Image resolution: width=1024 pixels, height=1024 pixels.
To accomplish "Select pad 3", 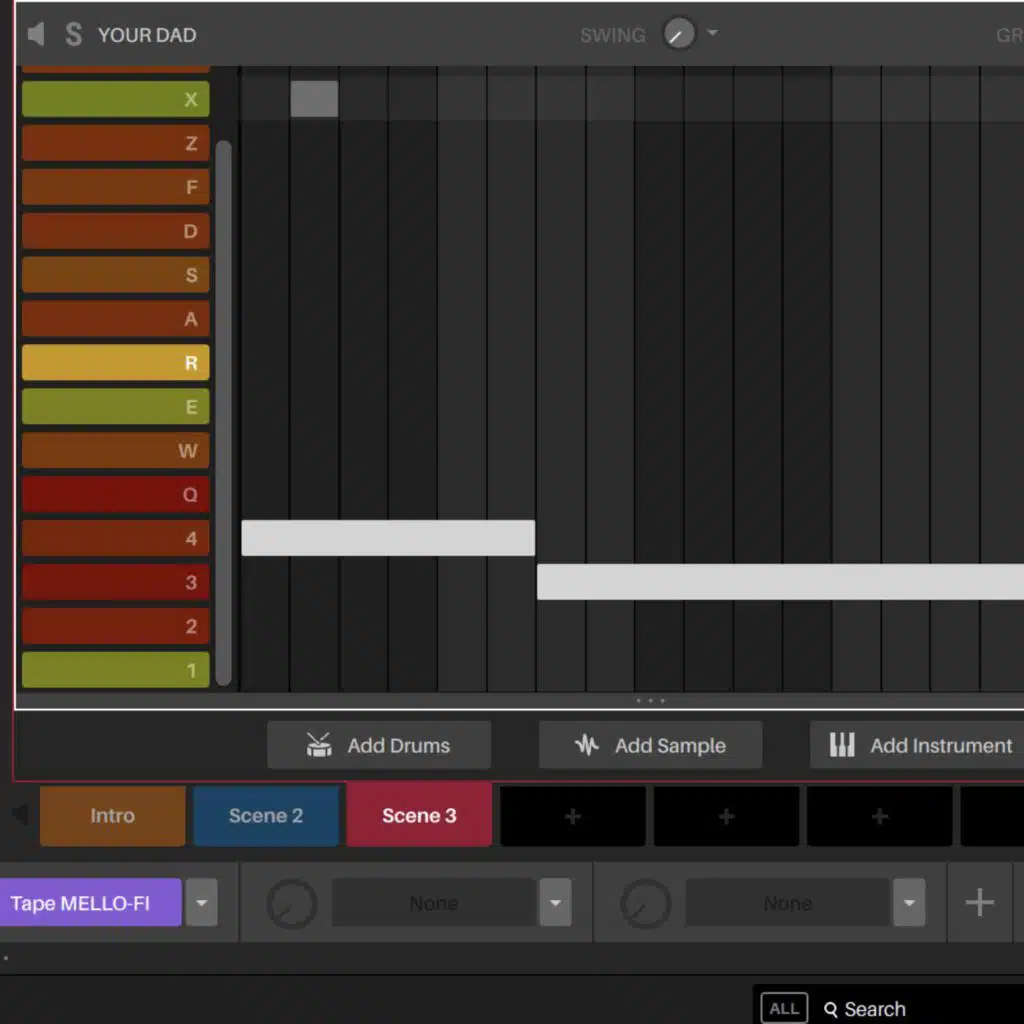I will point(116,582).
